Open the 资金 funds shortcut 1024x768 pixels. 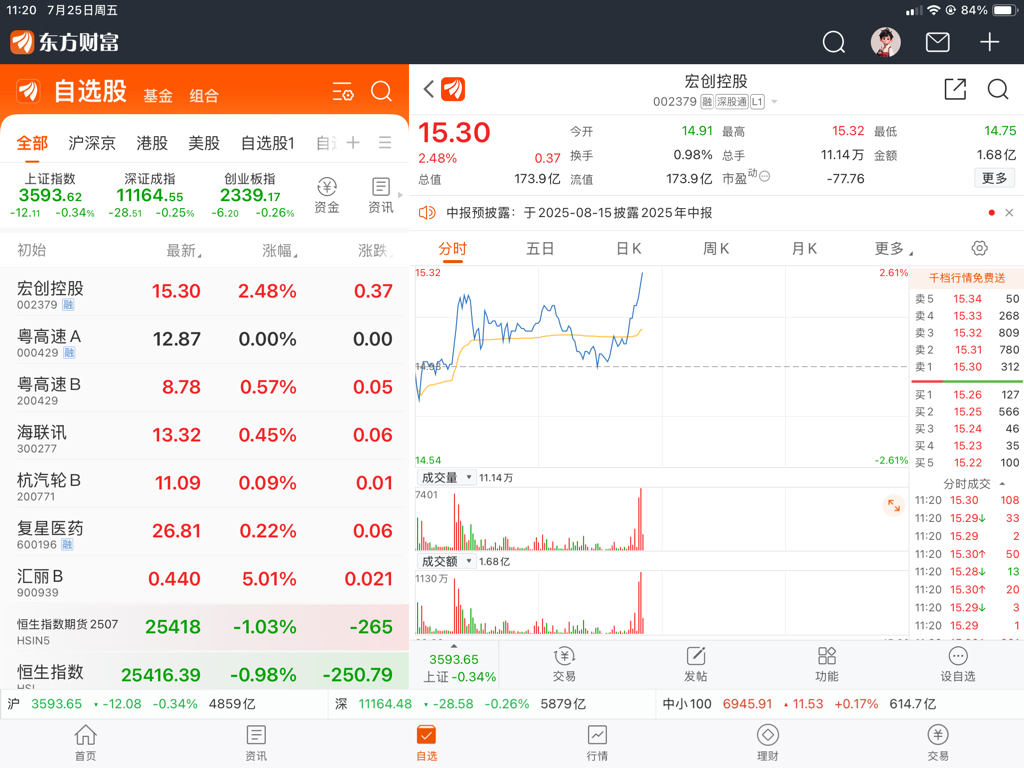(x=327, y=195)
